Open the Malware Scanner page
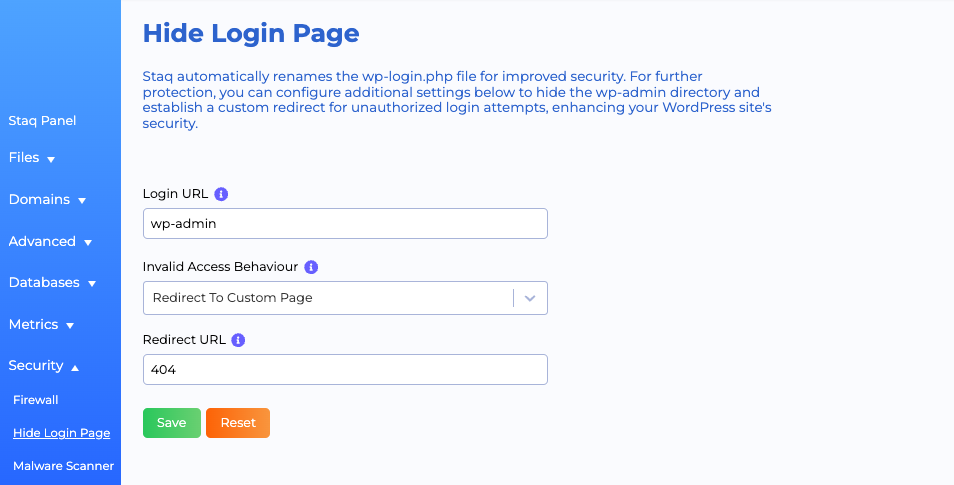Screen dimensions: 954x485 point(63,466)
